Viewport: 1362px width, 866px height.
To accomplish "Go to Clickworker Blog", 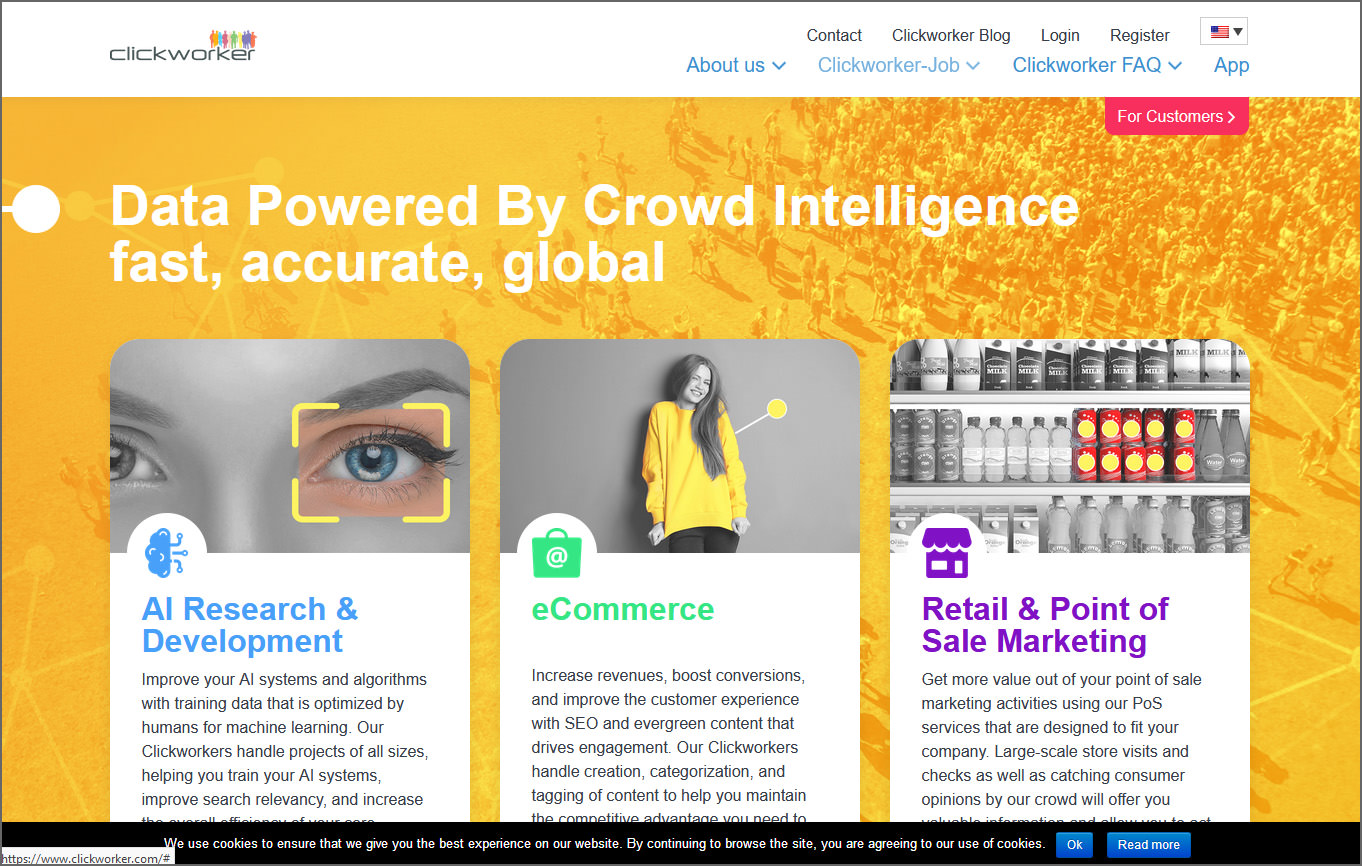I will click(x=951, y=35).
